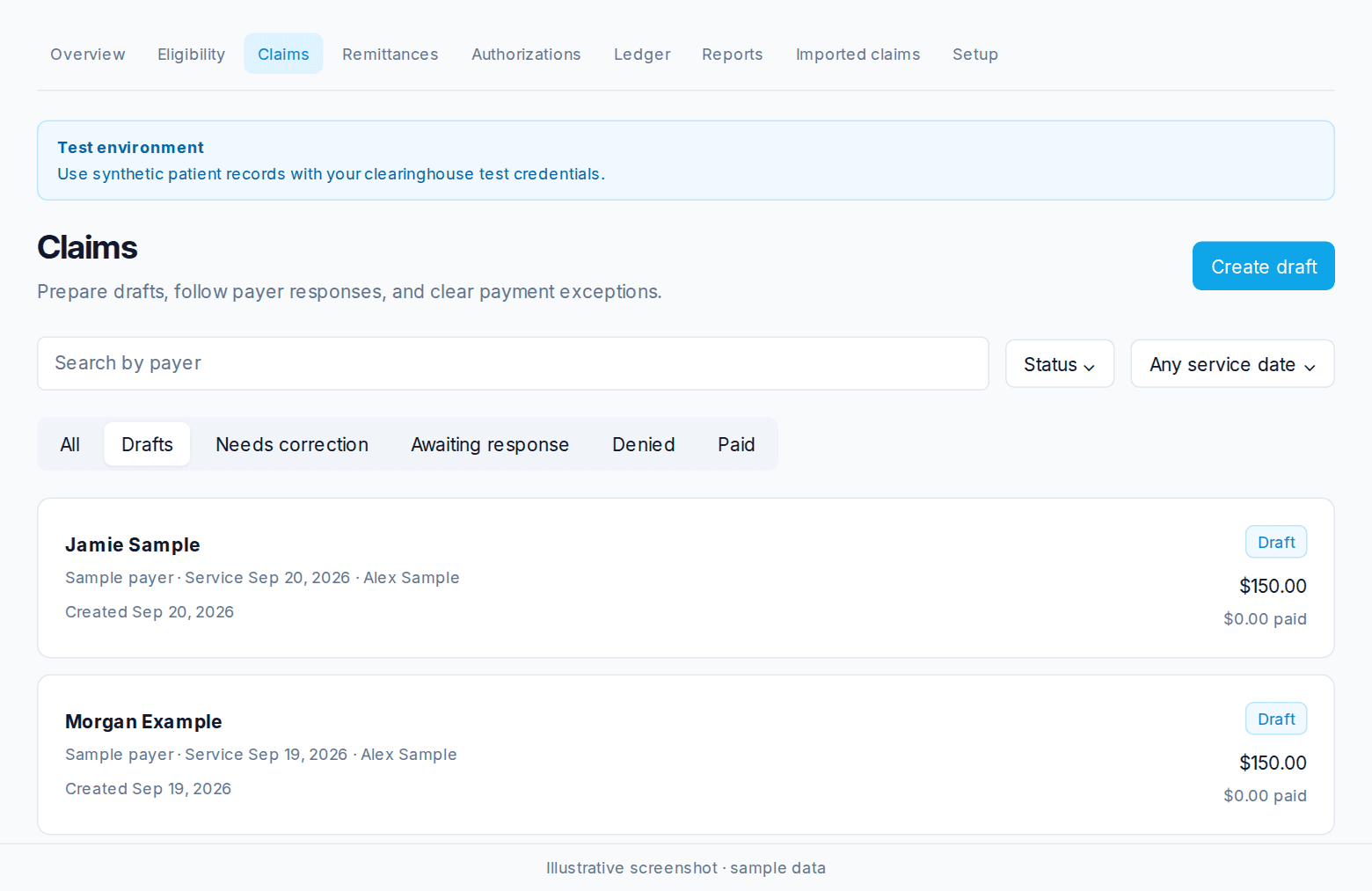This screenshot has height=891, width=1372.
Task: Show Denied claims
Action: (x=644, y=444)
